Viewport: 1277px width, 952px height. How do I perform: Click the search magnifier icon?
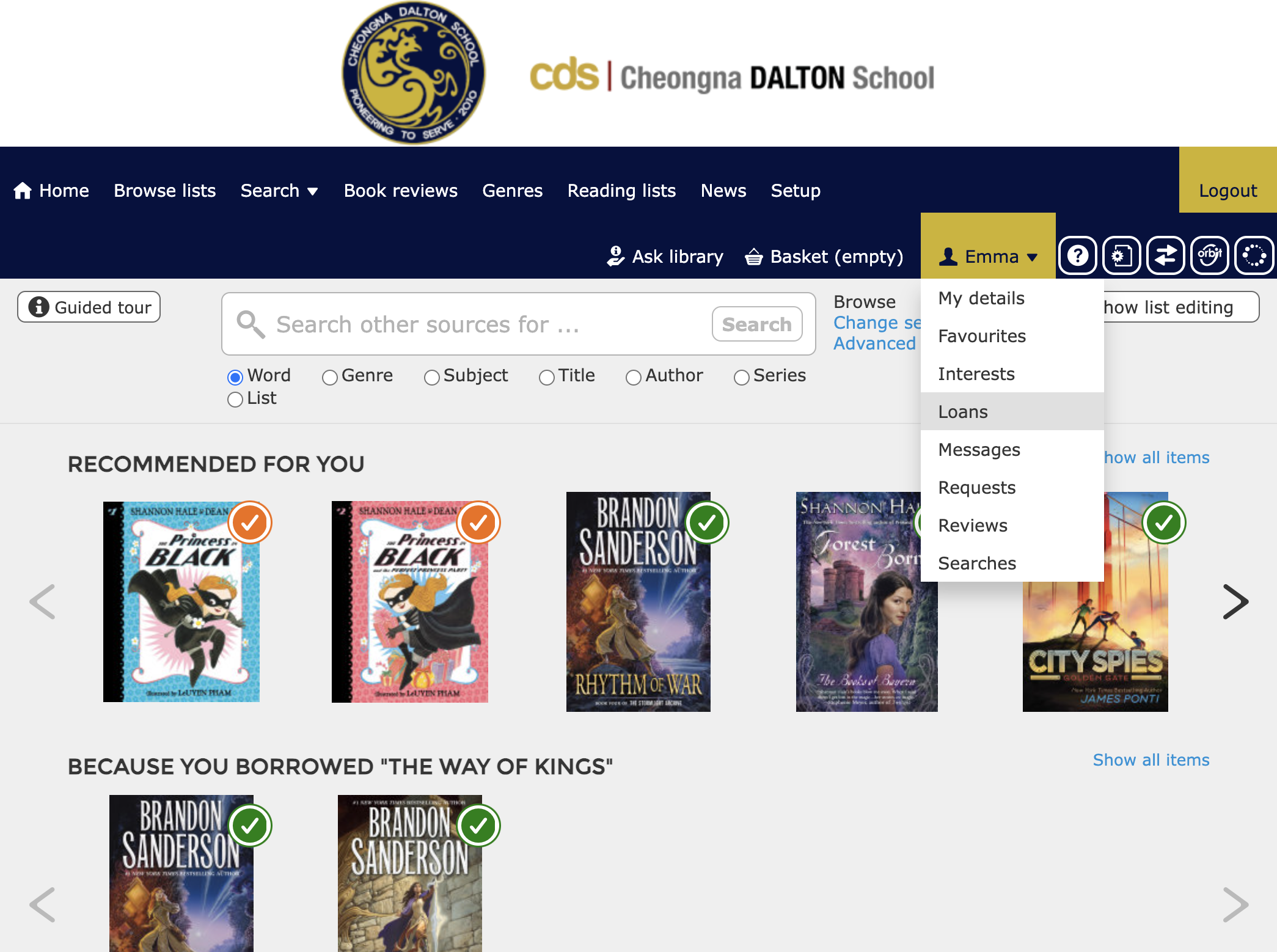click(x=251, y=324)
